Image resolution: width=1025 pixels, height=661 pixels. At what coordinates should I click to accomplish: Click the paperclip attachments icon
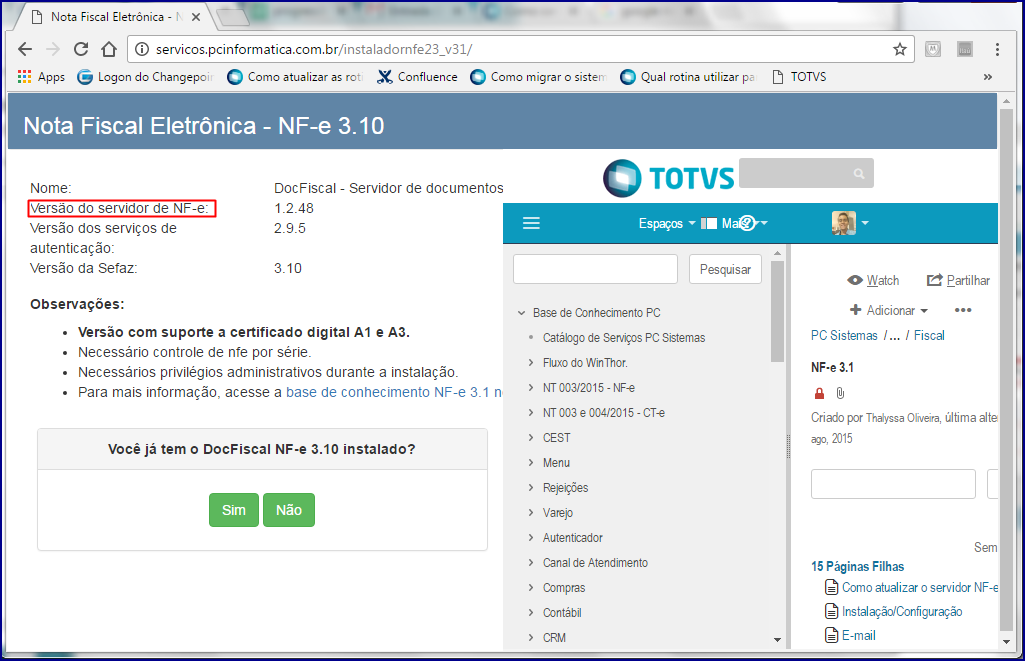[841, 393]
